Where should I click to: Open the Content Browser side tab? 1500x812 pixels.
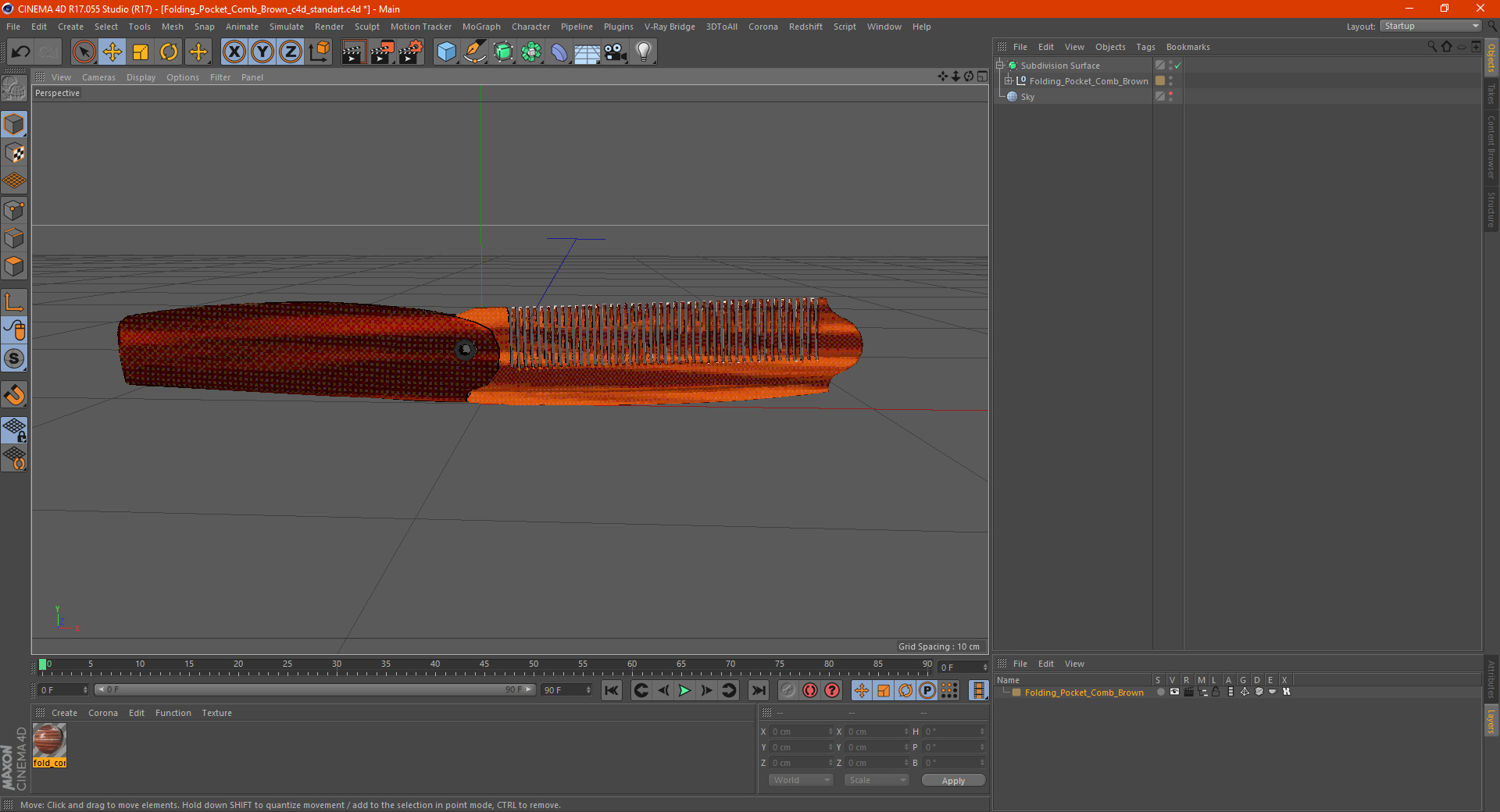pos(1491,147)
